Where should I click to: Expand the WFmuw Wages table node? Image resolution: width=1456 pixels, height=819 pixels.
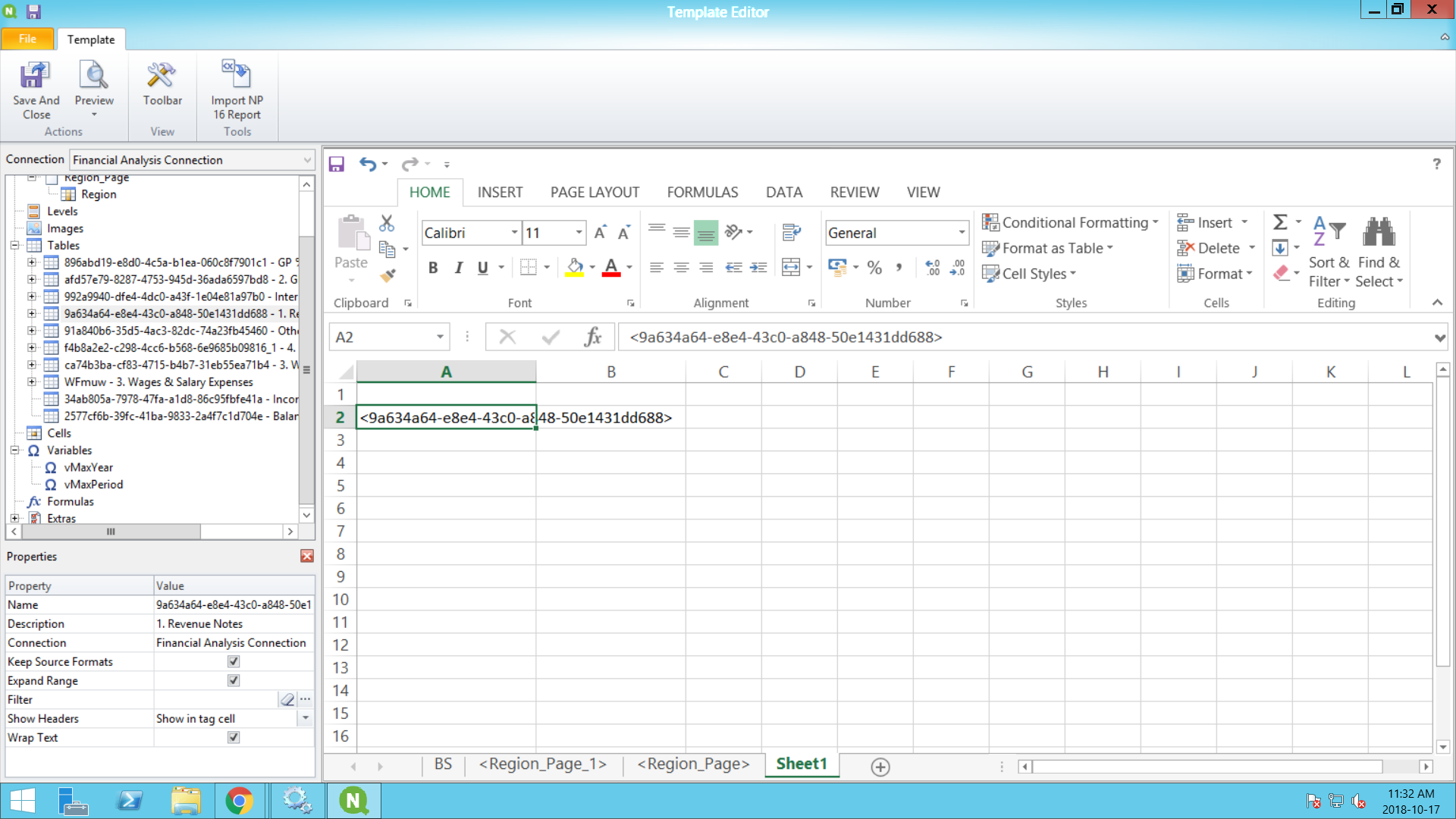[x=32, y=382]
